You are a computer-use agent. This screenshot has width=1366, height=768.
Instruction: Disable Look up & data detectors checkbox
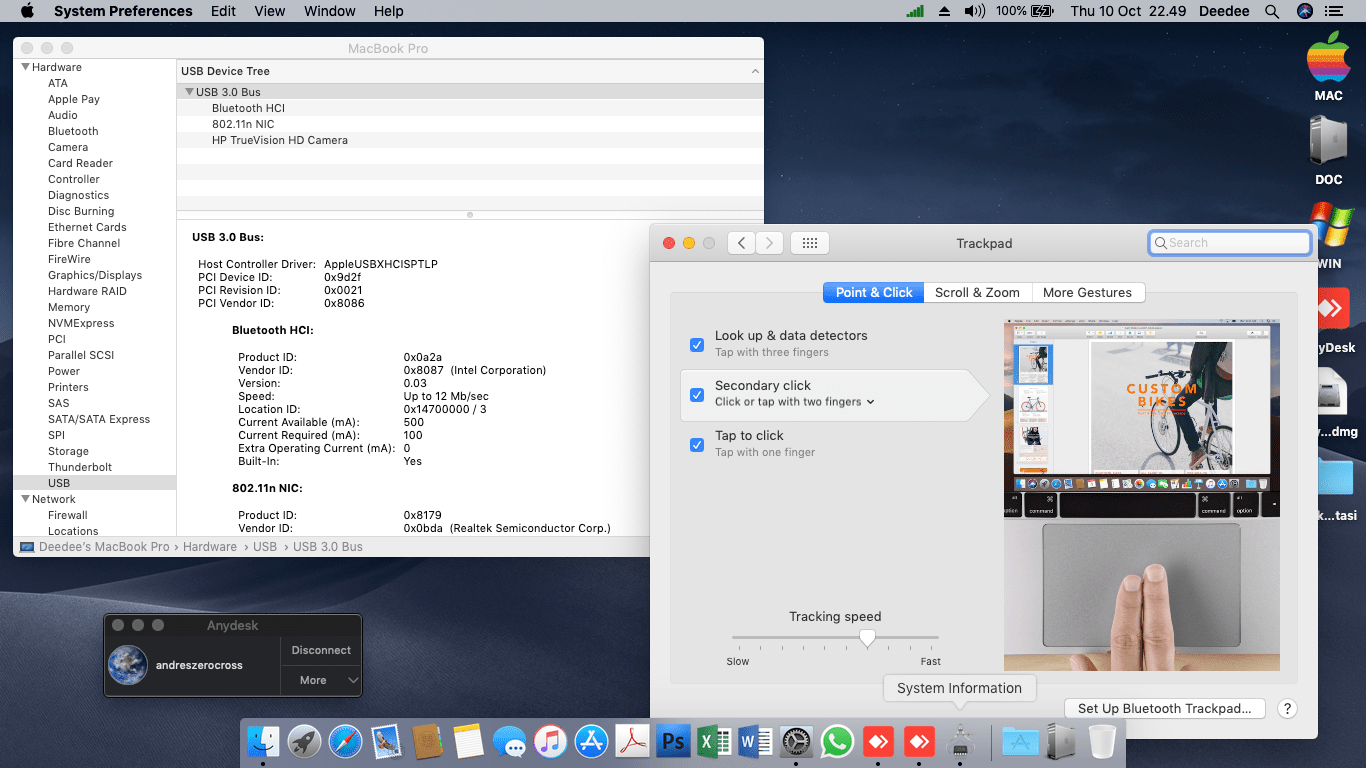point(697,344)
